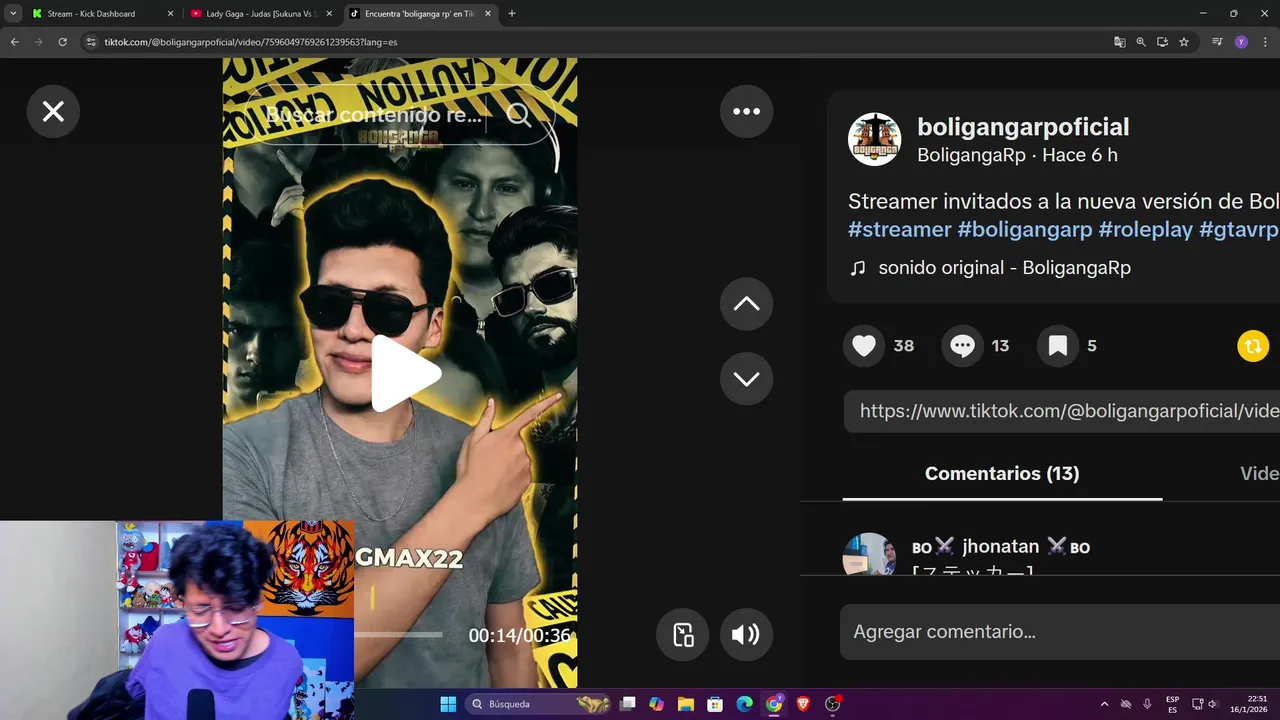This screenshot has width=1280, height=720.
Task: Open File Explorer from the taskbar
Action: point(686,704)
